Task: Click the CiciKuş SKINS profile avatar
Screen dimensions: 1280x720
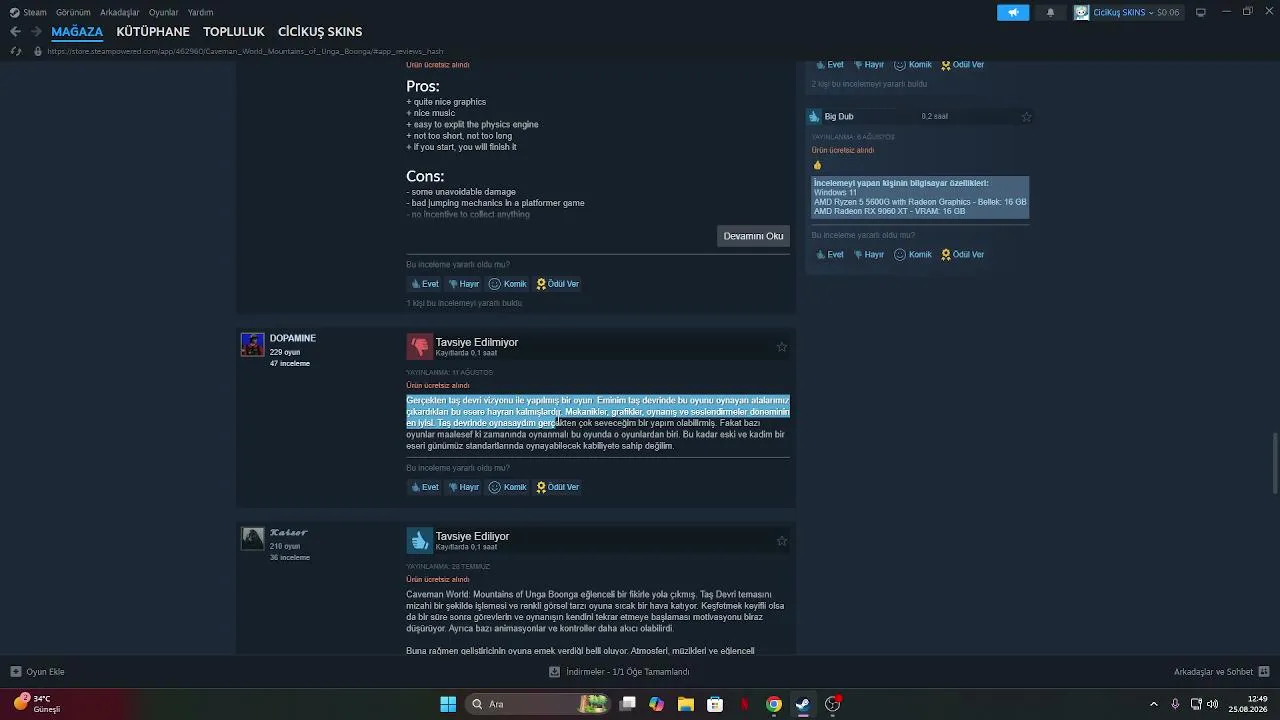Action: 1081,12
